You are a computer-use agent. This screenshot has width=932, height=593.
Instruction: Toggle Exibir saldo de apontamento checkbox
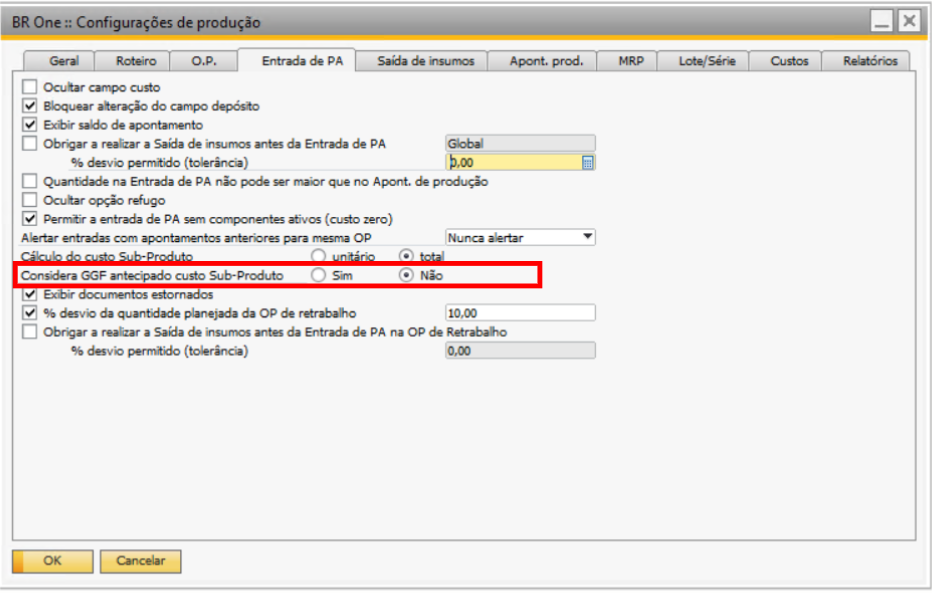(x=30, y=125)
